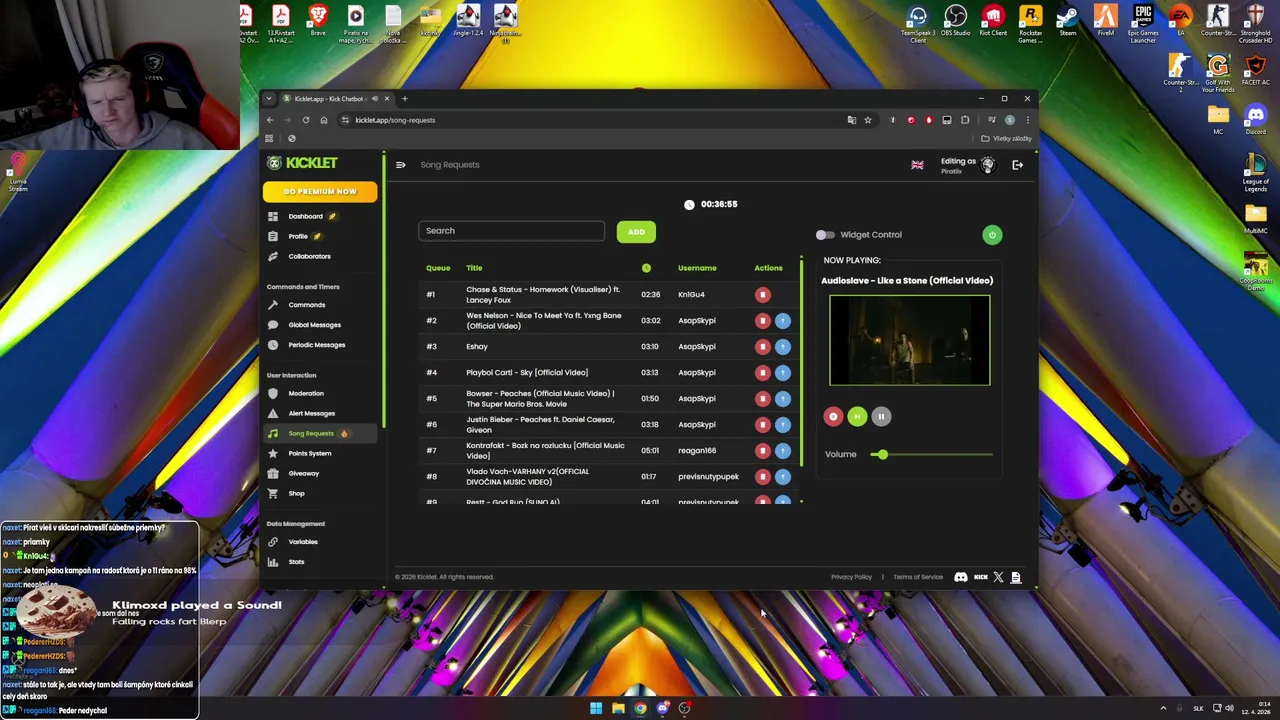Image resolution: width=1280 pixels, height=720 pixels.
Task: Delete Justin Bieber Peaches request
Action: [763, 424]
